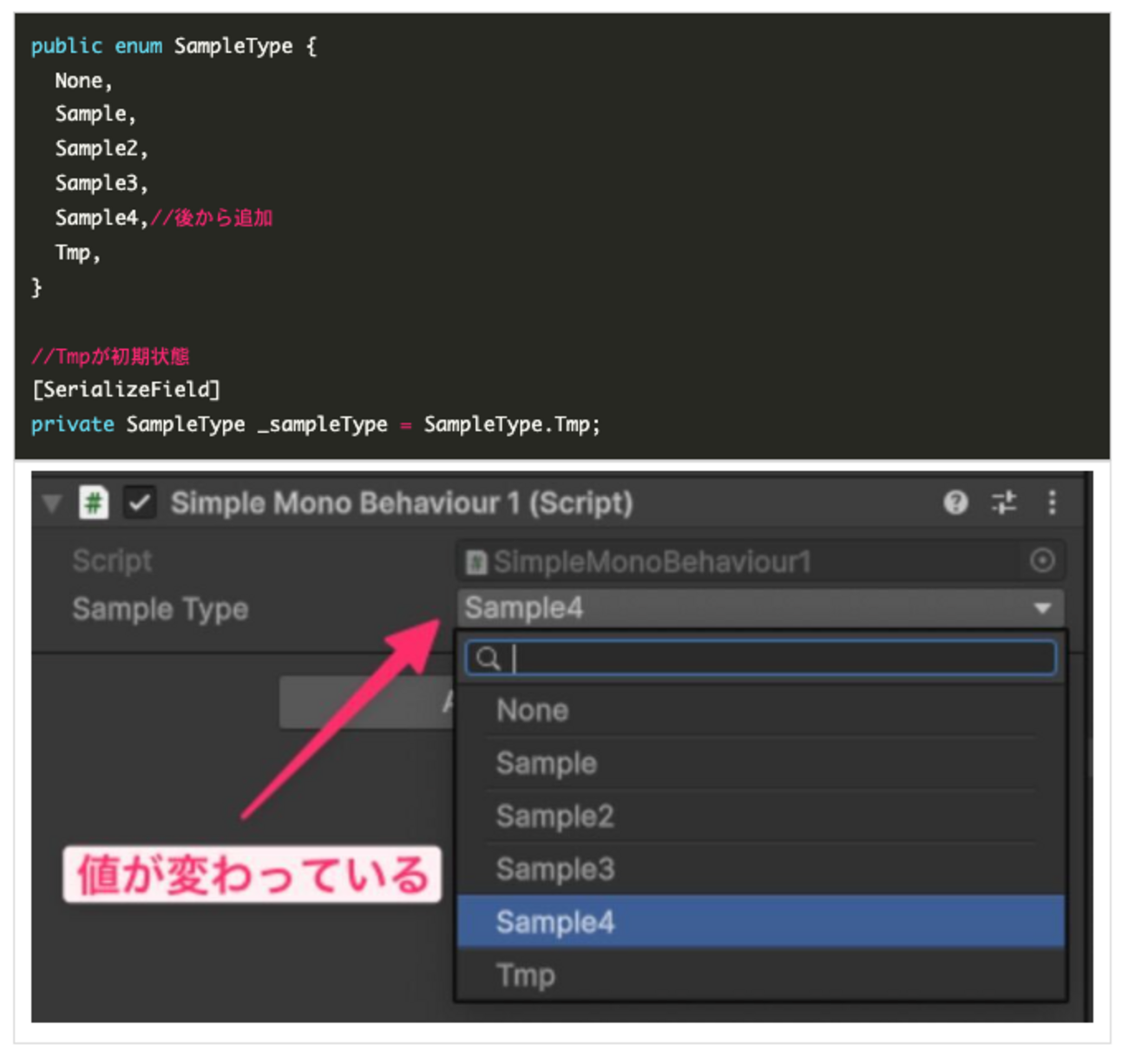The height and width of the screenshot is (1064, 1128).
Task: Select the highlighted Sample4 entry in the list
Action: point(761,922)
